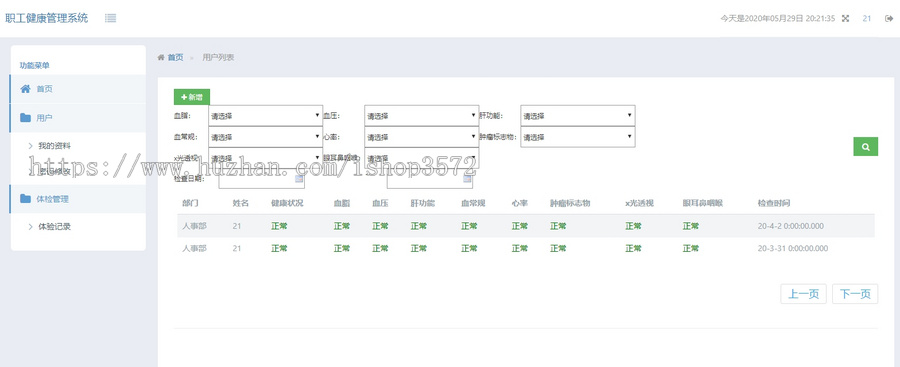Open the 血脂 dropdown
Screen dimensions: 900x367
(x=266, y=115)
